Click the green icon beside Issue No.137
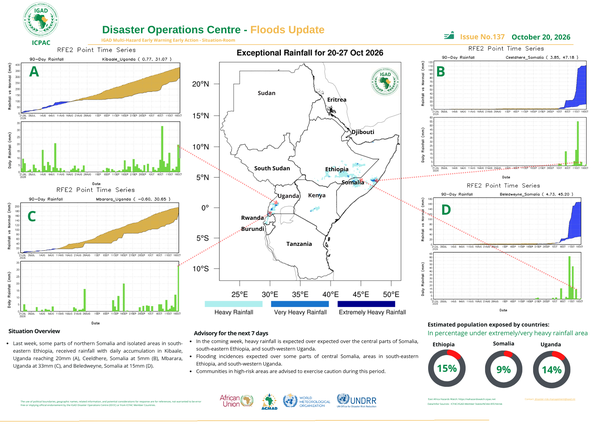The height and width of the screenshot is (424, 600). point(449,36)
